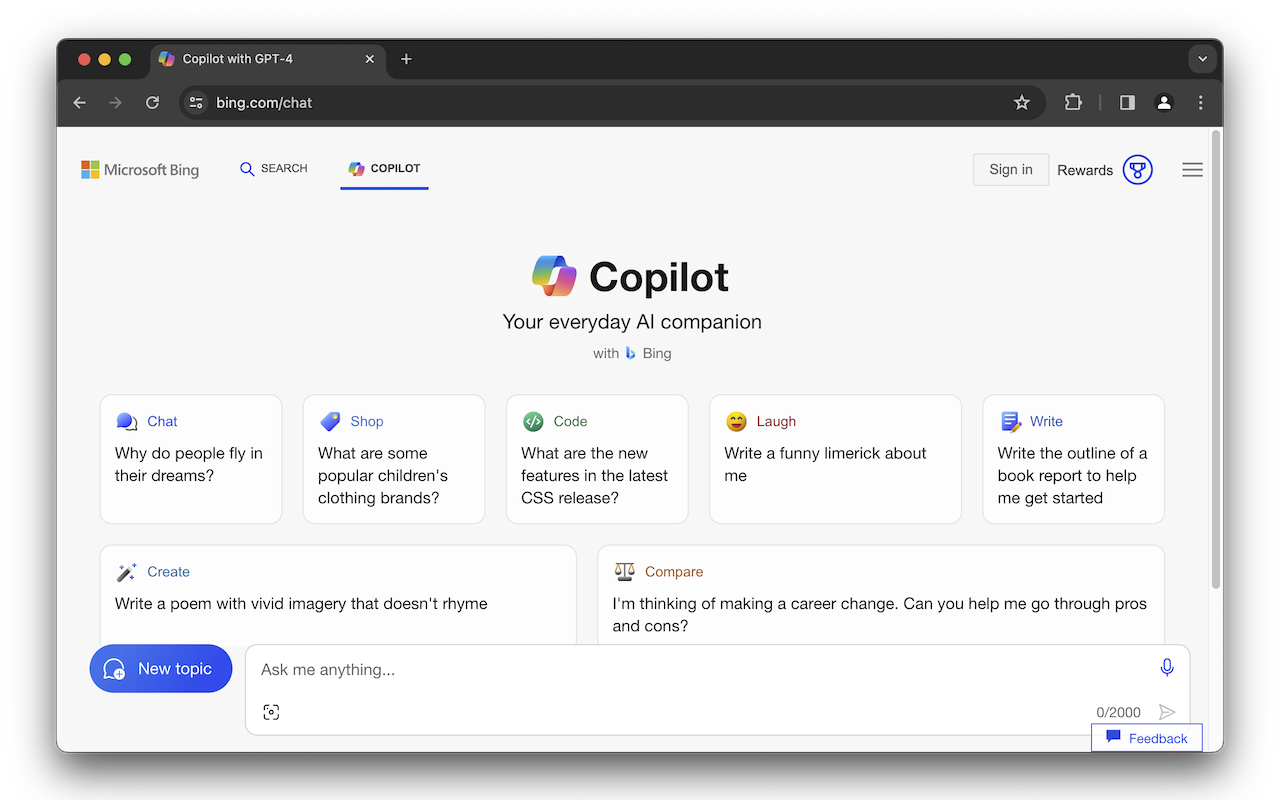
Task: Open the Rewards link
Action: (x=1085, y=170)
